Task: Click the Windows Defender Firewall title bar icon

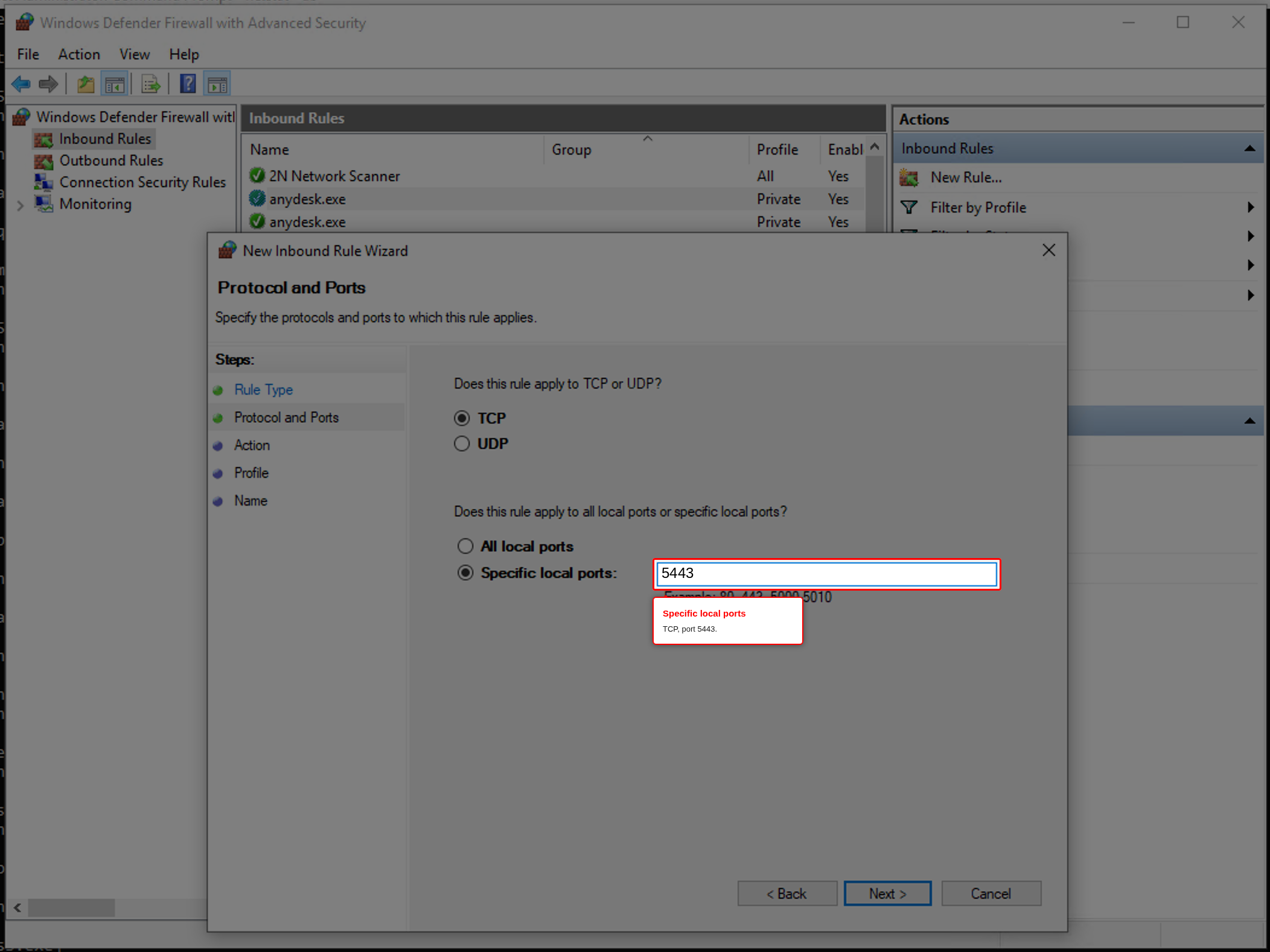Action: click(24, 22)
